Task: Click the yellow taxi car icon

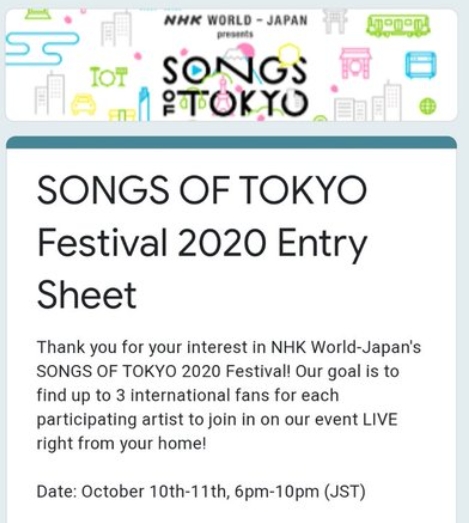Action: pos(83,104)
